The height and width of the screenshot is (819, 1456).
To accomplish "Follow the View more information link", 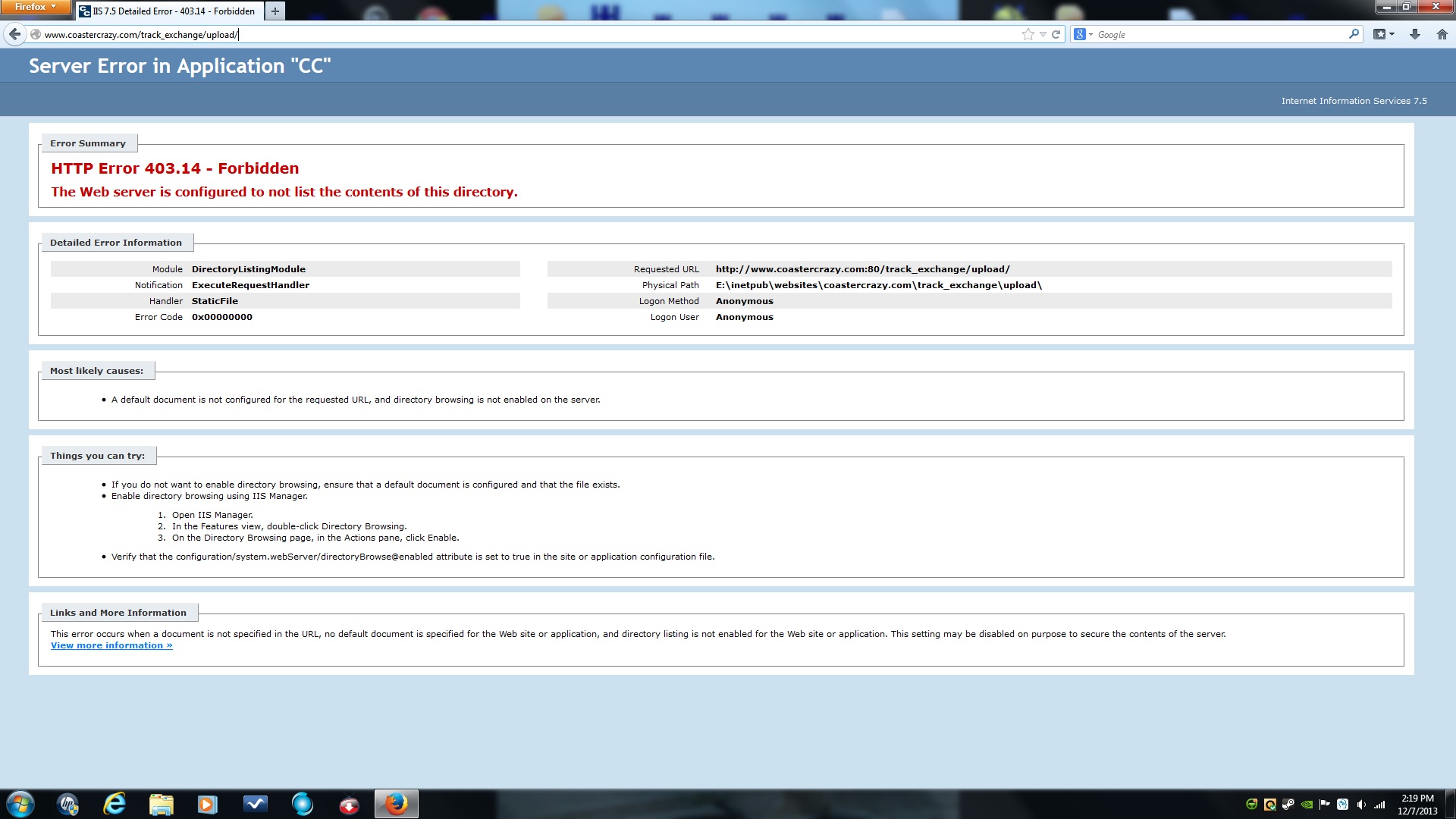I will tap(111, 645).
